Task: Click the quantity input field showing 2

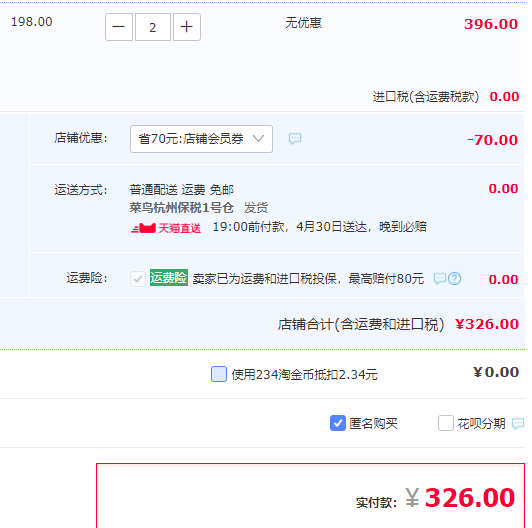Action: click(153, 27)
